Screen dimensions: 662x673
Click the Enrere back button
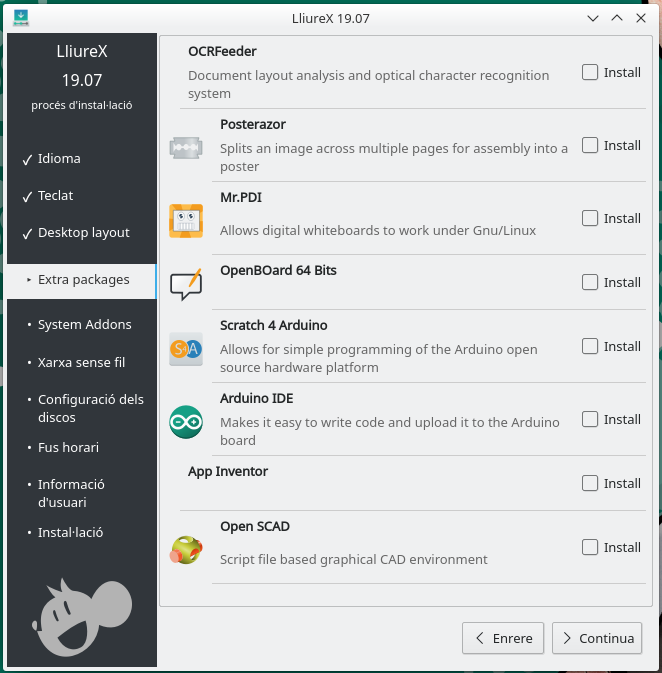[503, 638]
